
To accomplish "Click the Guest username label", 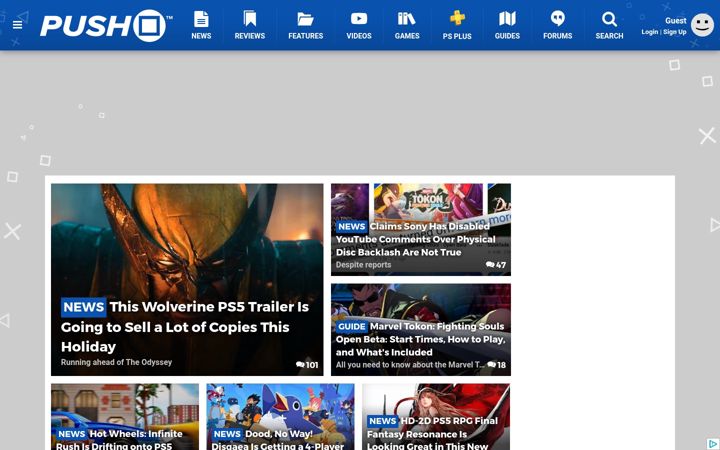I will (675, 21).
